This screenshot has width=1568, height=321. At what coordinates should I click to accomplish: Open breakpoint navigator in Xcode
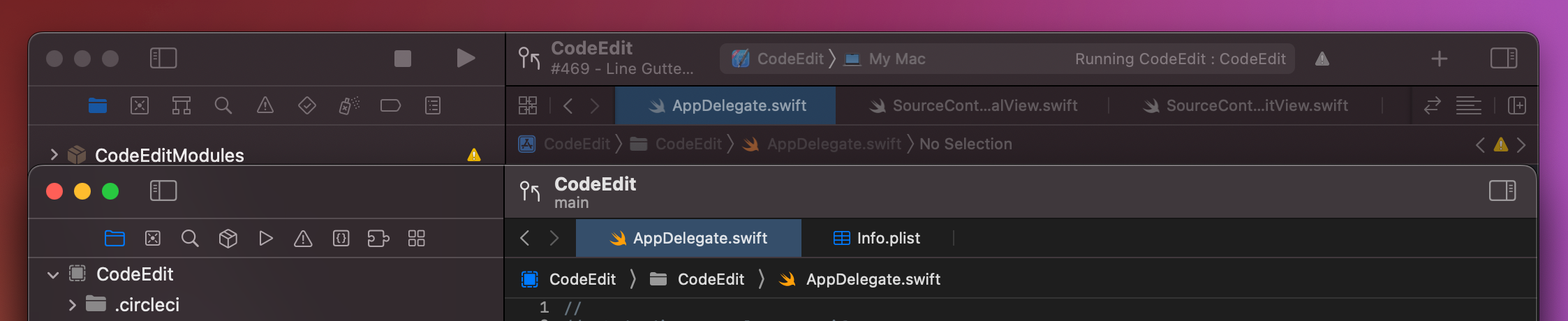click(390, 105)
